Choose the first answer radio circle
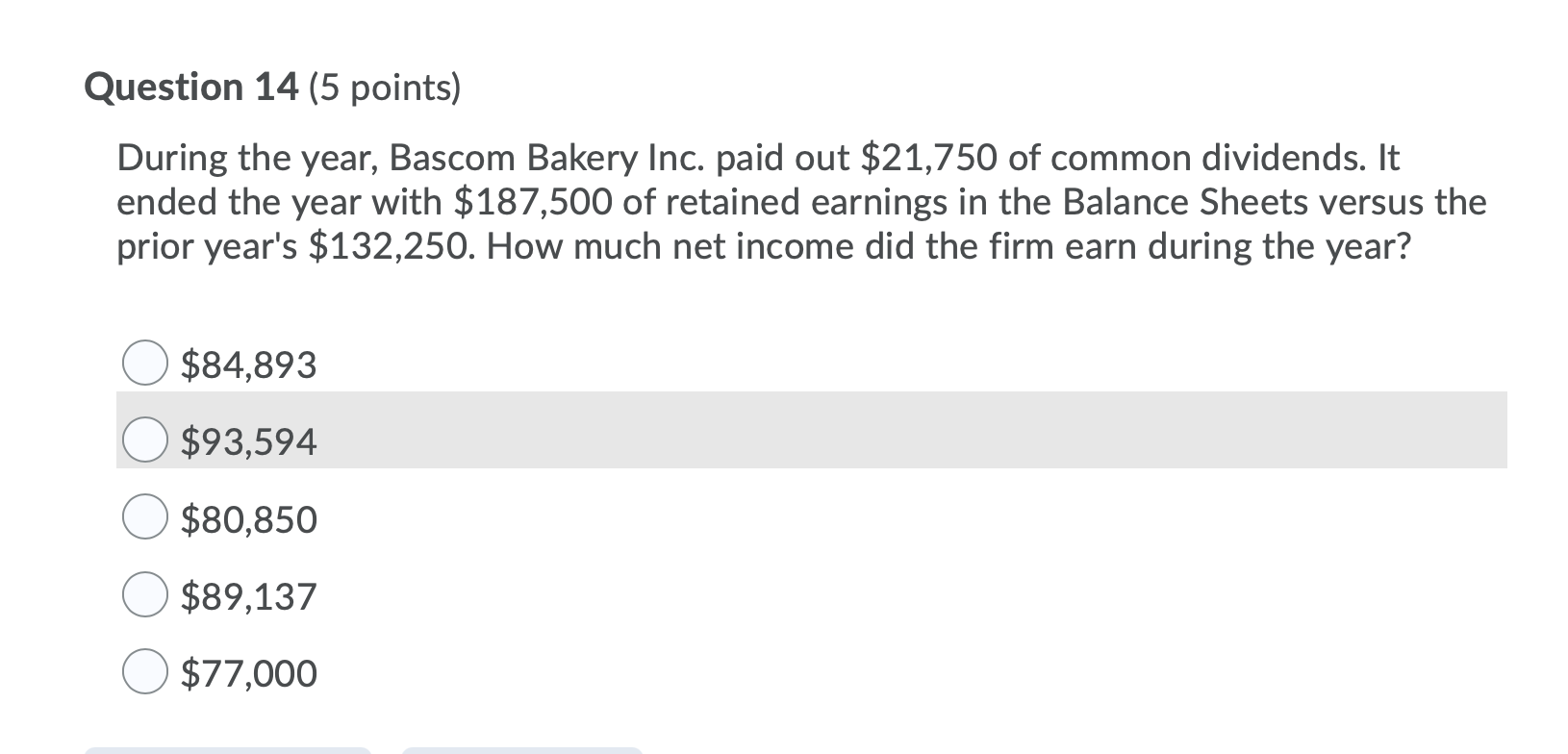The image size is (1568, 754). 144,364
